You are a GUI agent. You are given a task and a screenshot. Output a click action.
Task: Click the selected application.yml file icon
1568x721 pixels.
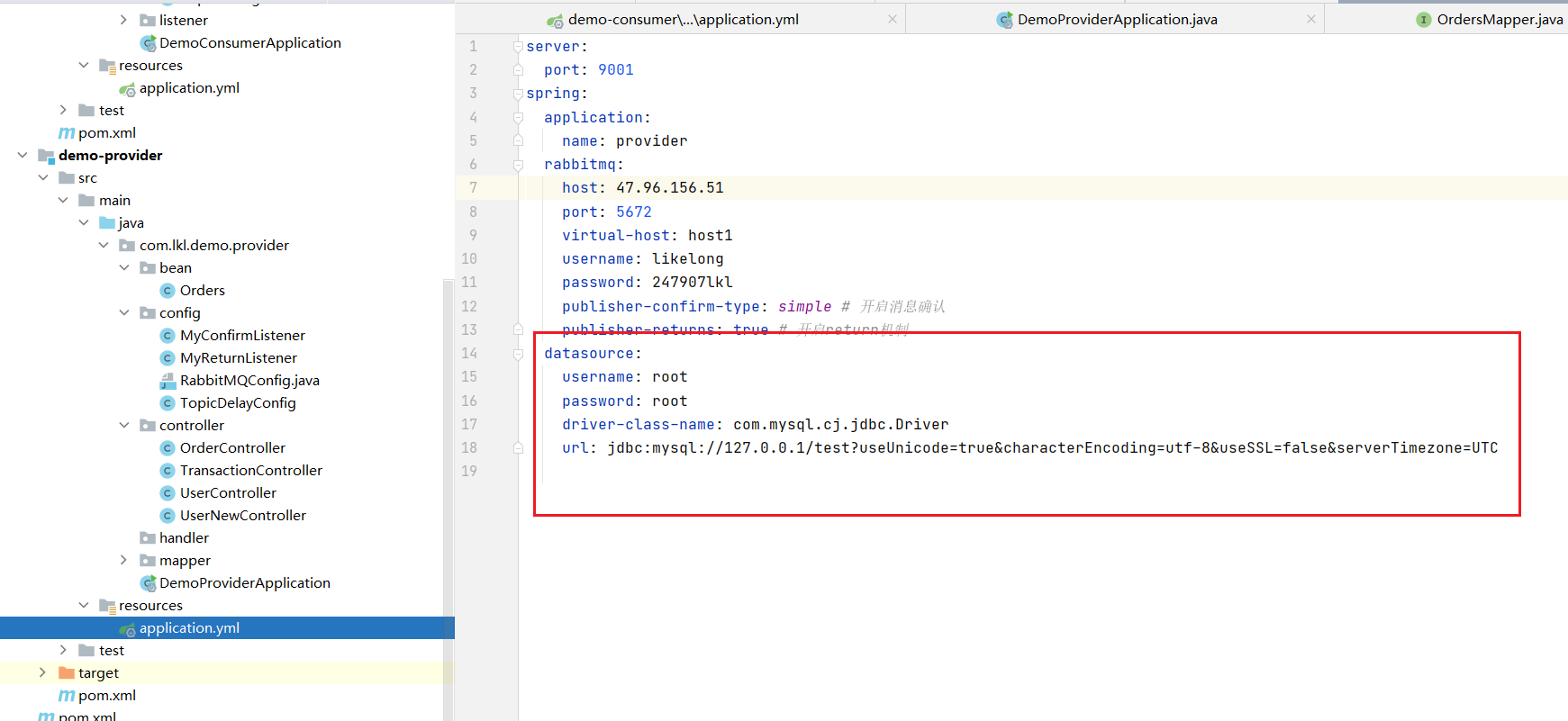(x=128, y=628)
